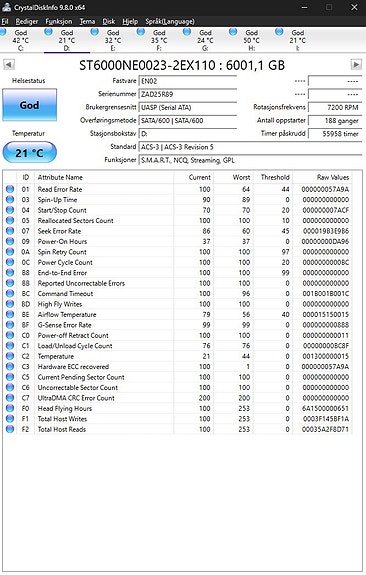
Task: Click the 21 °C temperature indicator
Action: pos(29,153)
